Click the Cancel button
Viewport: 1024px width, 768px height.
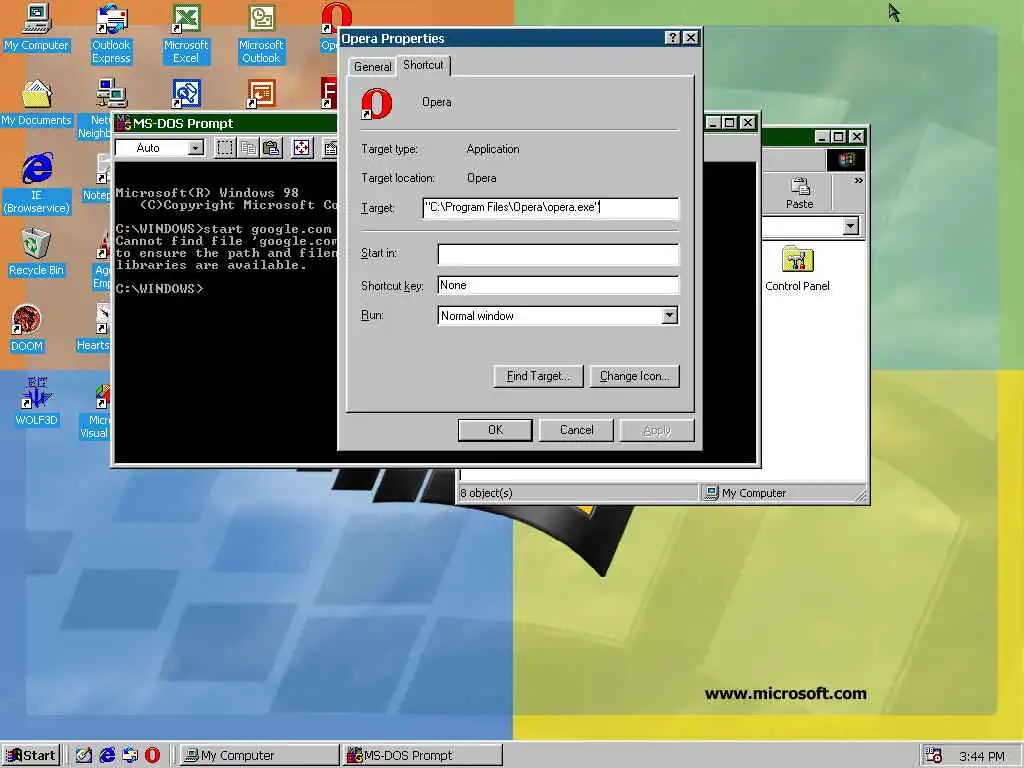(577, 430)
